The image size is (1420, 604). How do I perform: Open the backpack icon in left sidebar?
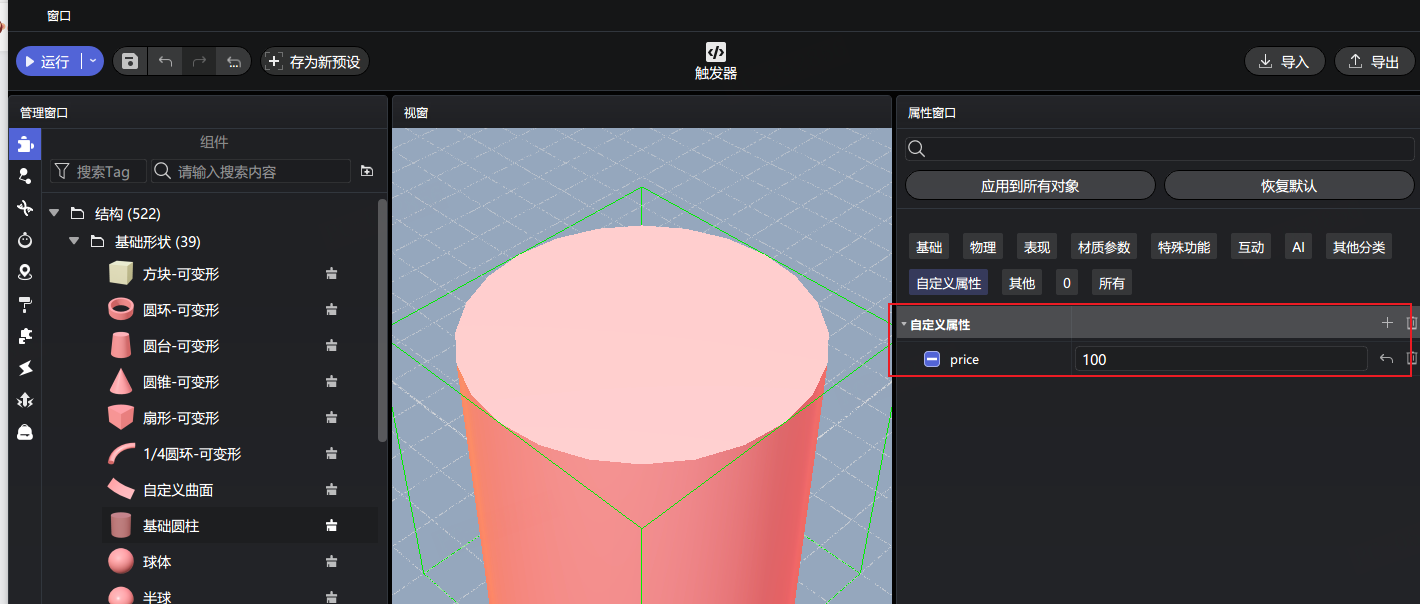(x=25, y=432)
